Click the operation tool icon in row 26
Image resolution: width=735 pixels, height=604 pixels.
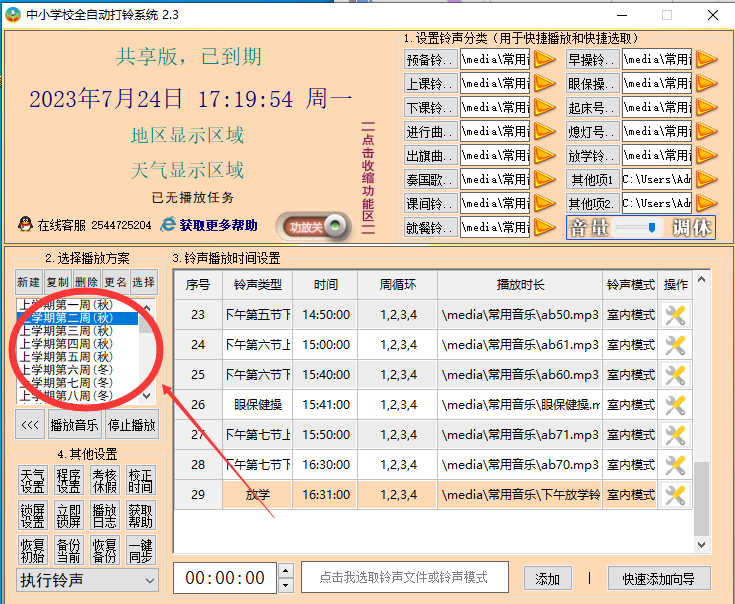[x=675, y=405]
